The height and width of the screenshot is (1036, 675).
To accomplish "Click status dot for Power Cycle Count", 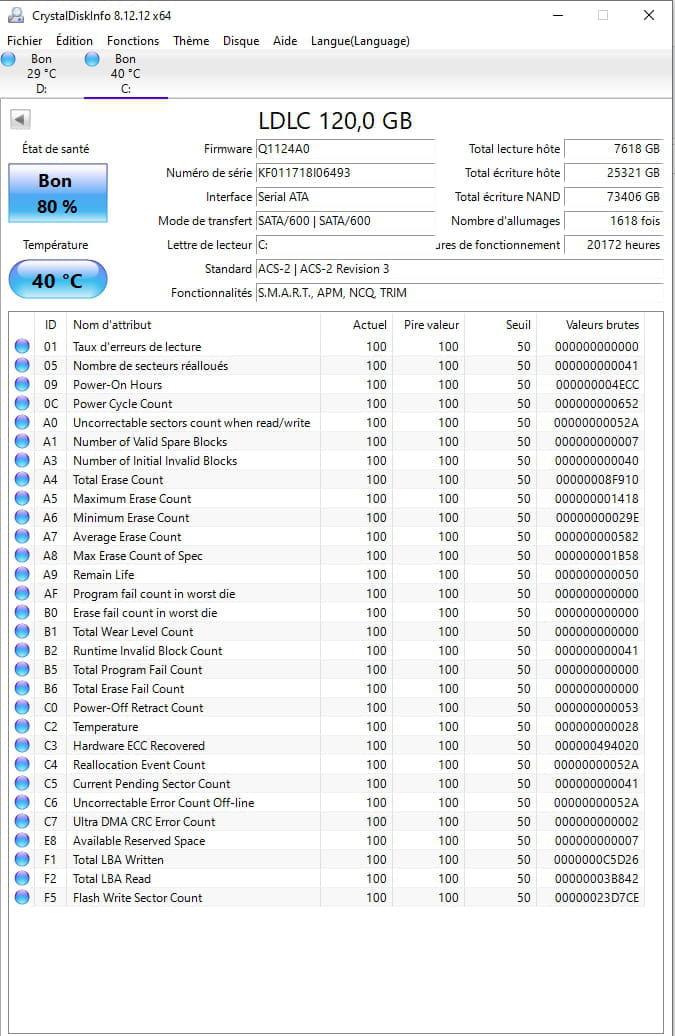I will 22,404.
